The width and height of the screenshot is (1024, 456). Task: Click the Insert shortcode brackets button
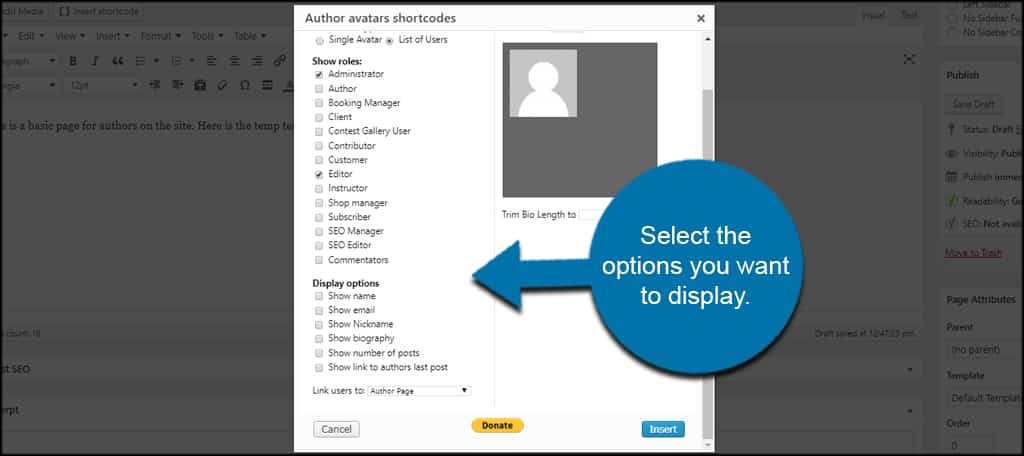(99, 12)
